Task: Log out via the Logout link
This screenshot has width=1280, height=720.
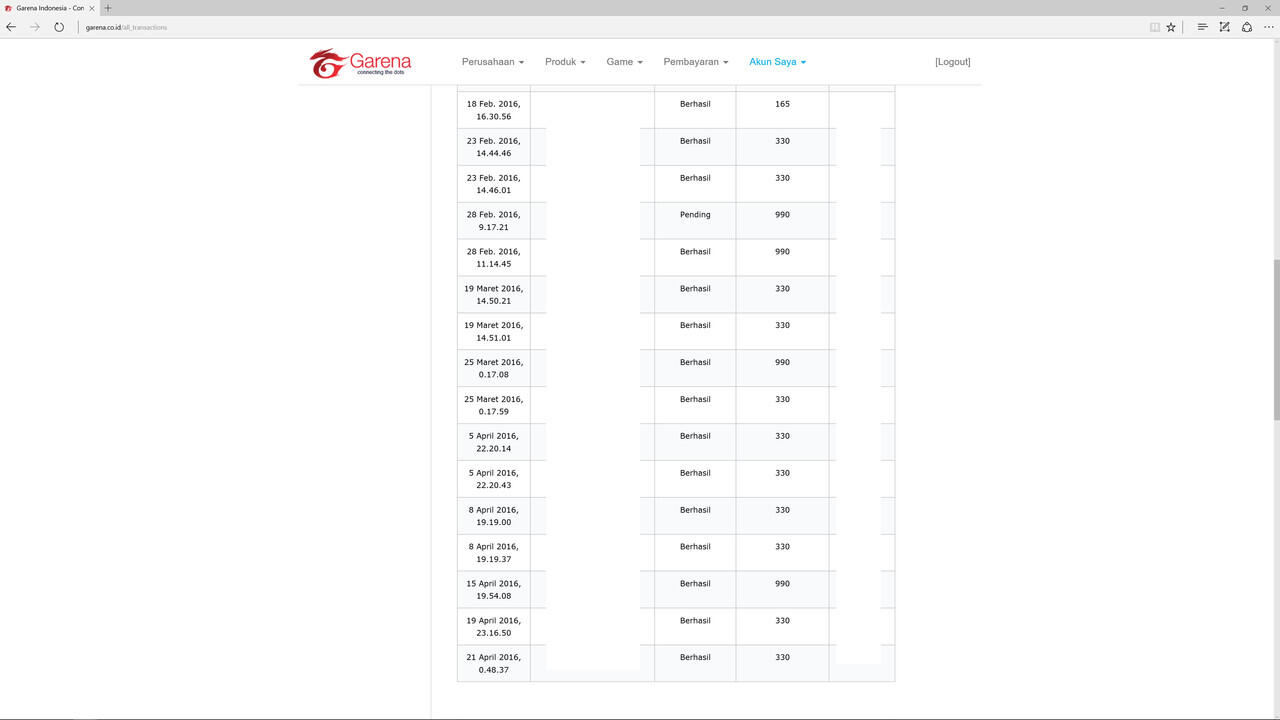Action: (953, 62)
